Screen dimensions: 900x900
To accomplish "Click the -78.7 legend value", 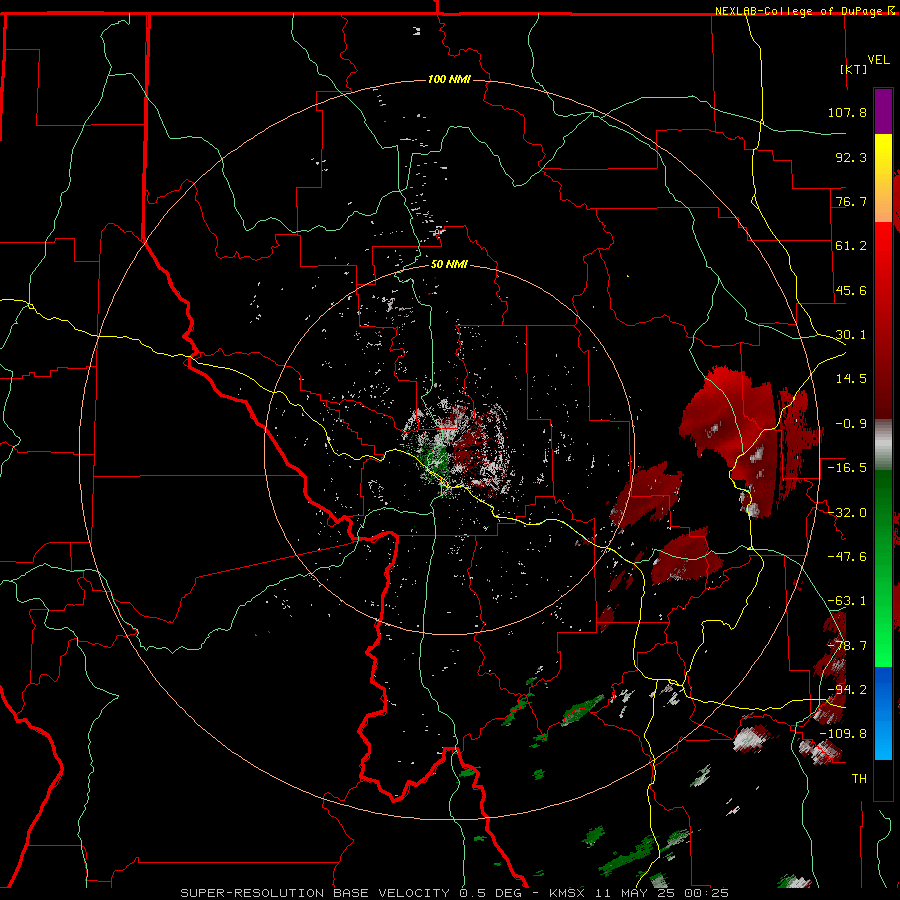I will (847, 646).
